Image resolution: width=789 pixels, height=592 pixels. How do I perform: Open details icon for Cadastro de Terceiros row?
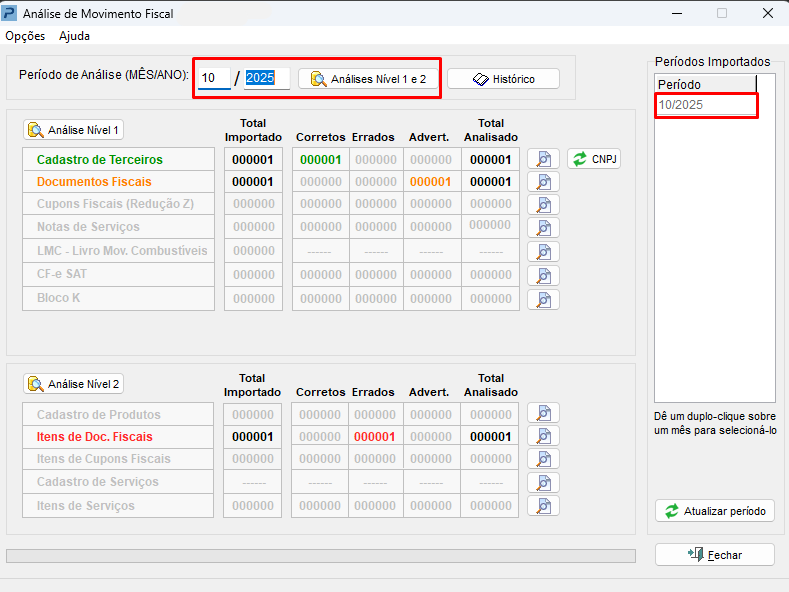click(x=543, y=159)
